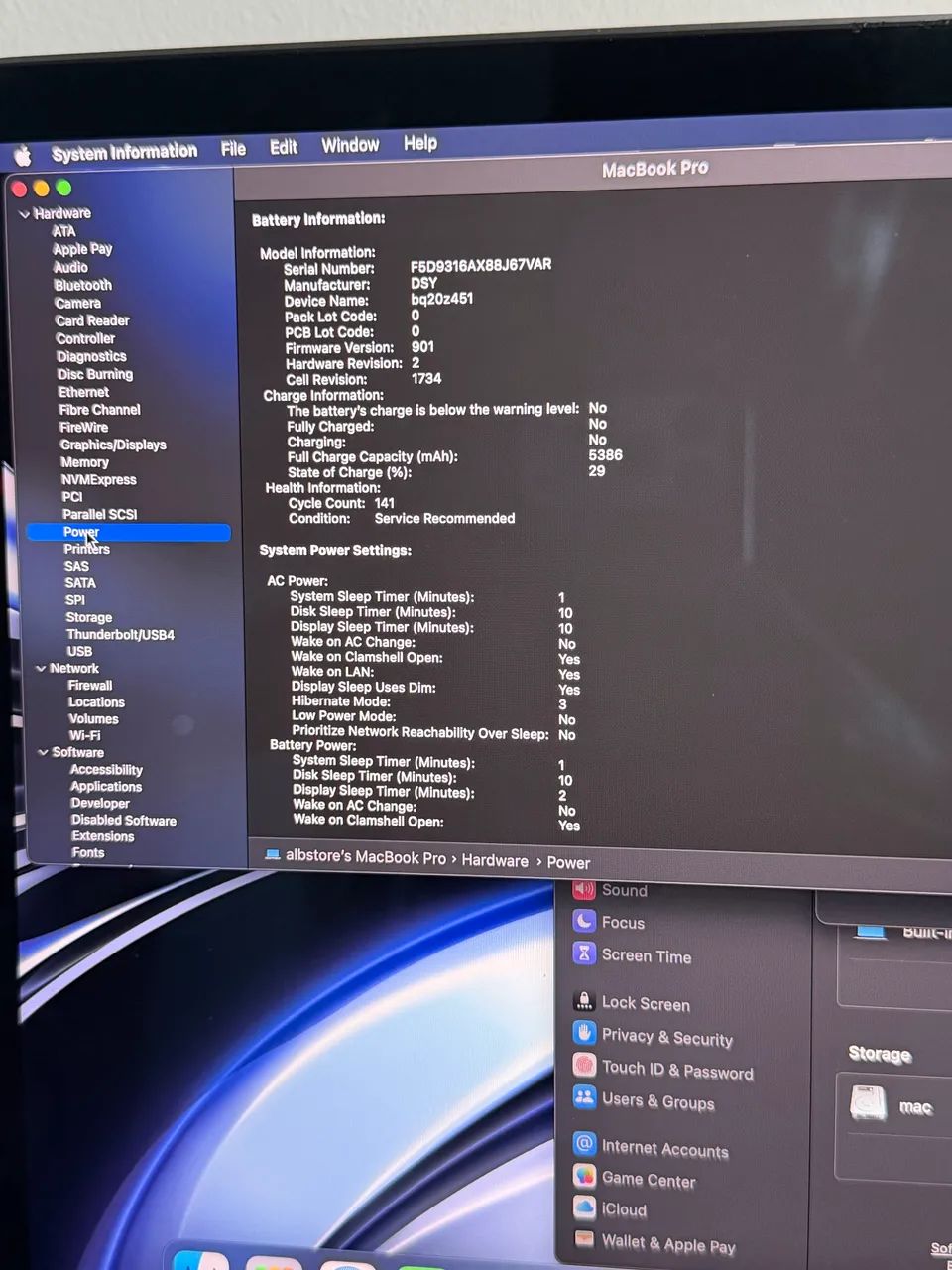This screenshot has width=952, height=1270.
Task: Collapse the Hardware section
Action: click(x=24, y=214)
